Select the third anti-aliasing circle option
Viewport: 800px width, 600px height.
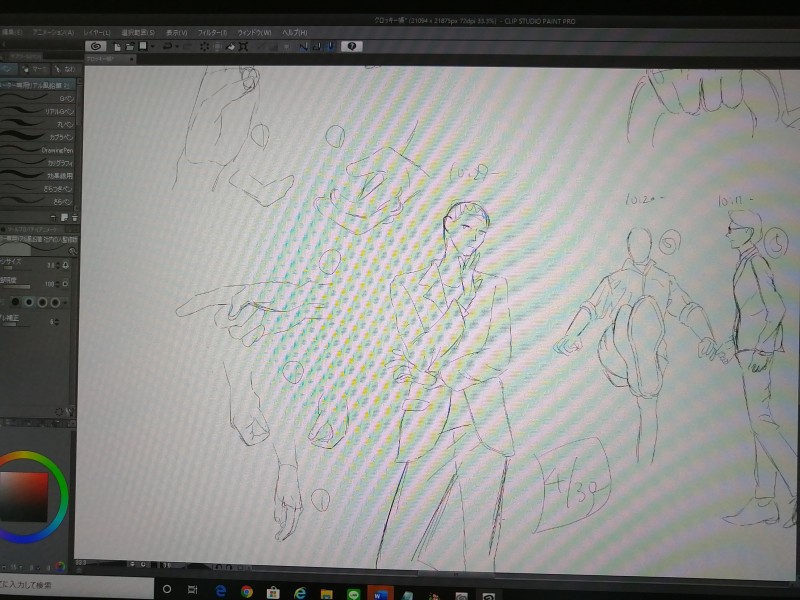(42, 303)
